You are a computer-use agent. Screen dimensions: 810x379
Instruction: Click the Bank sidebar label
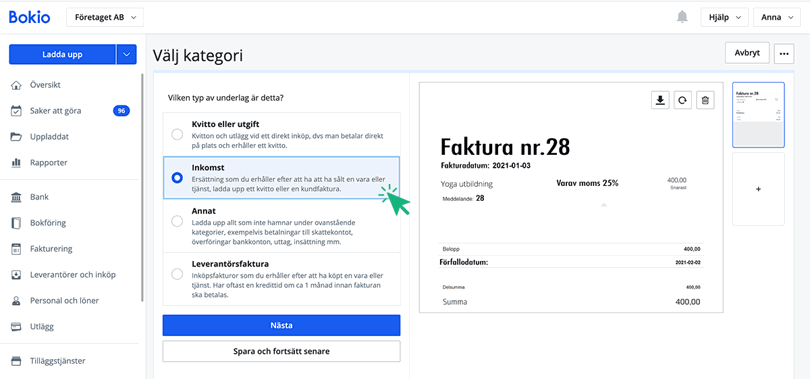pos(39,197)
